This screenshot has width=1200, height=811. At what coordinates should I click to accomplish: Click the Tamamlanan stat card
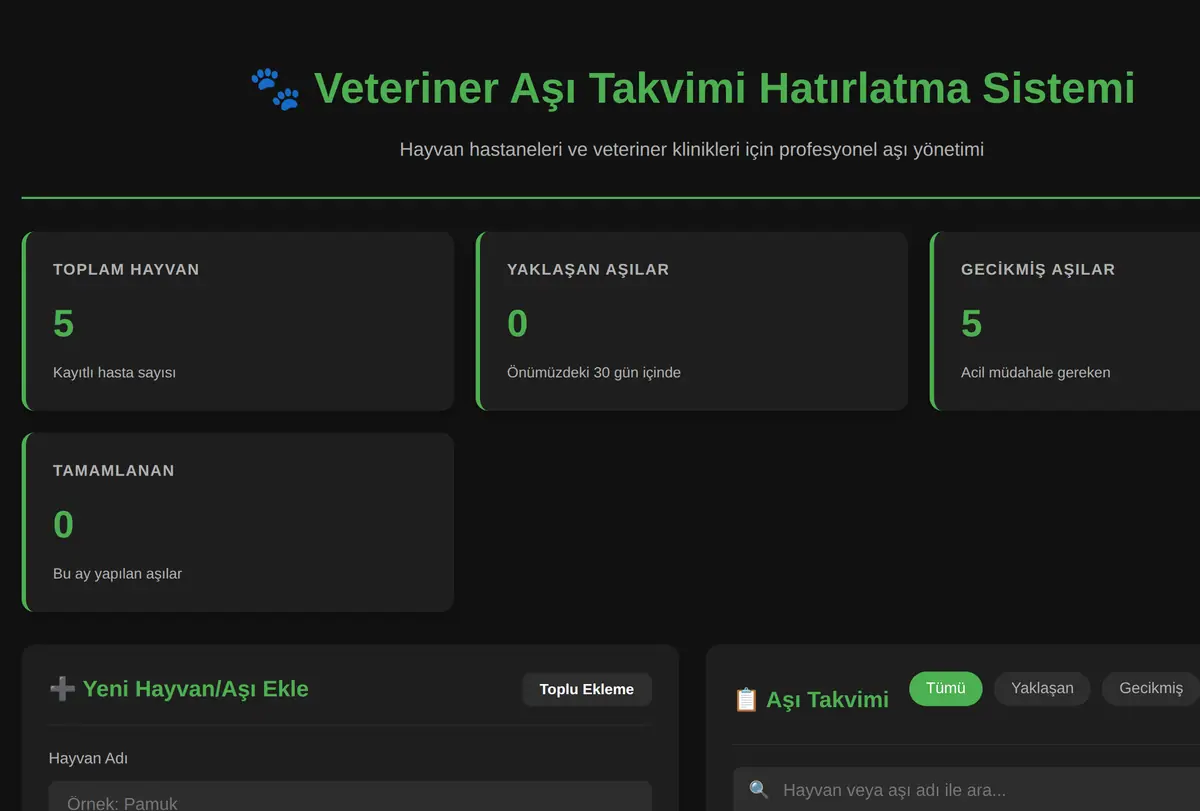(x=238, y=522)
